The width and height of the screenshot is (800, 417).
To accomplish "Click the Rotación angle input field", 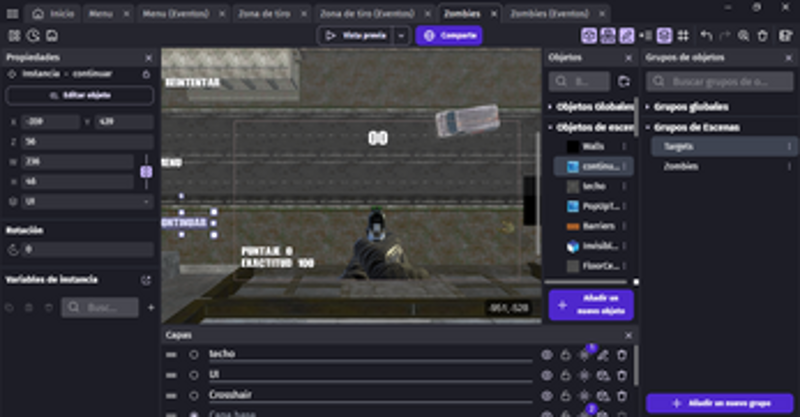I will coord(88,250).
